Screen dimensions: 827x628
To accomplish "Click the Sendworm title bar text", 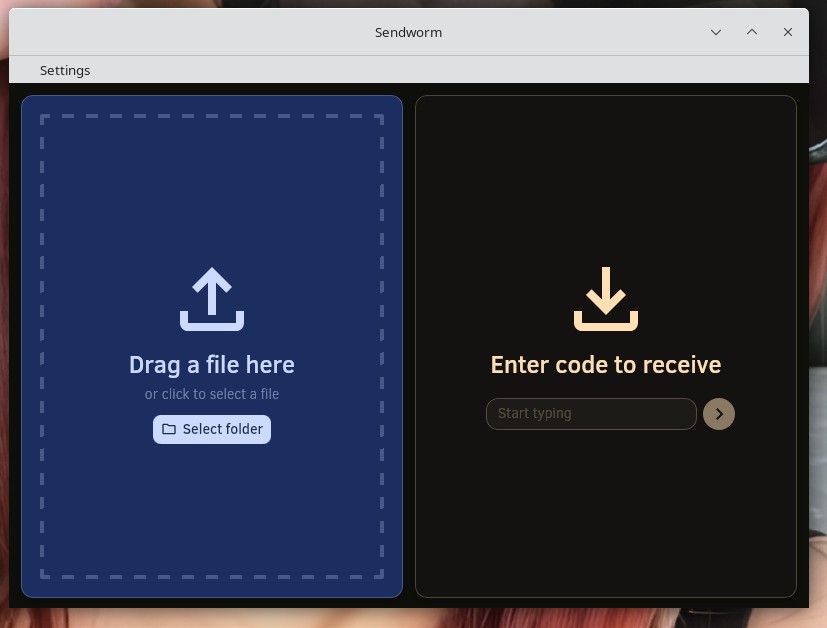I will 408,32.
